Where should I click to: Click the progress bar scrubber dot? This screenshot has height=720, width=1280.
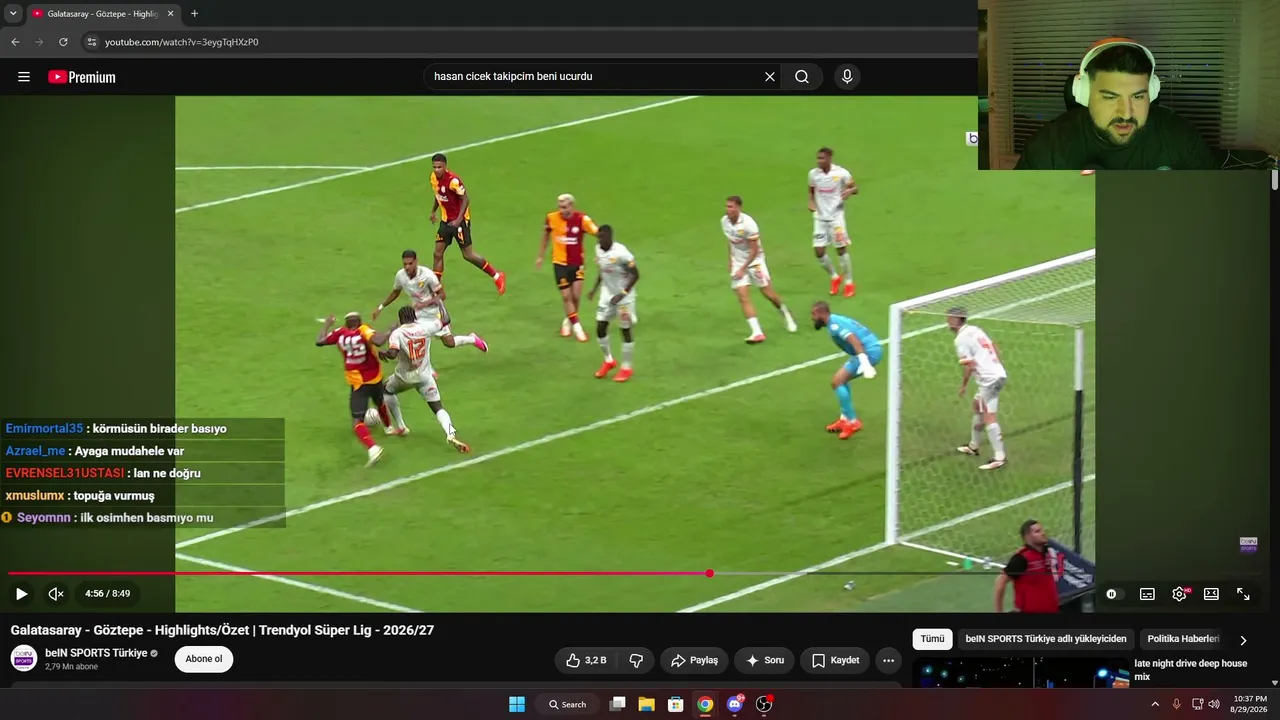709,574
